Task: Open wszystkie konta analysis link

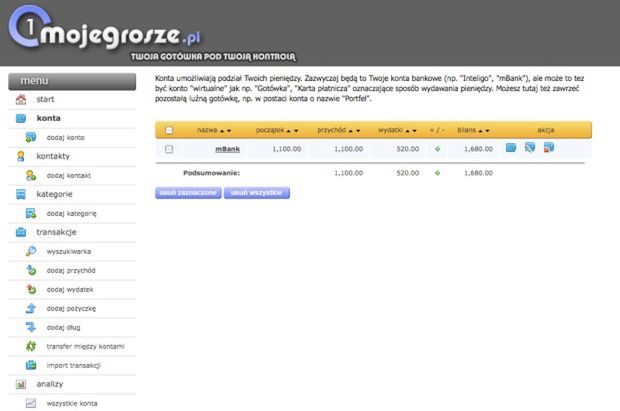Action: click(x=72, y=403)
